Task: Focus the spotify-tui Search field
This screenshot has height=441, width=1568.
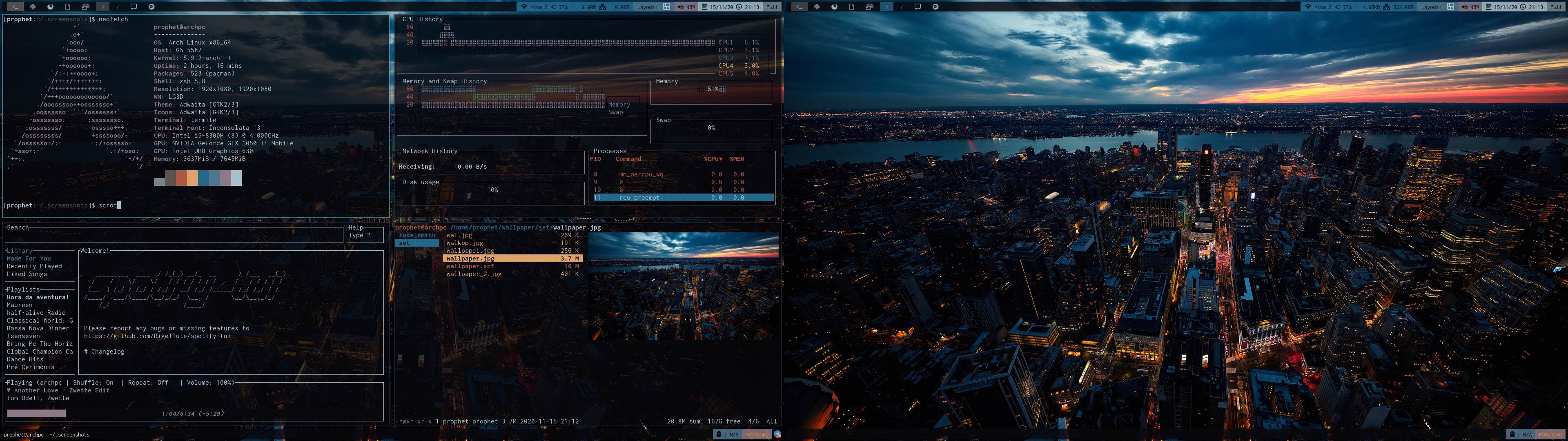Action: click(x=174, y=235)
